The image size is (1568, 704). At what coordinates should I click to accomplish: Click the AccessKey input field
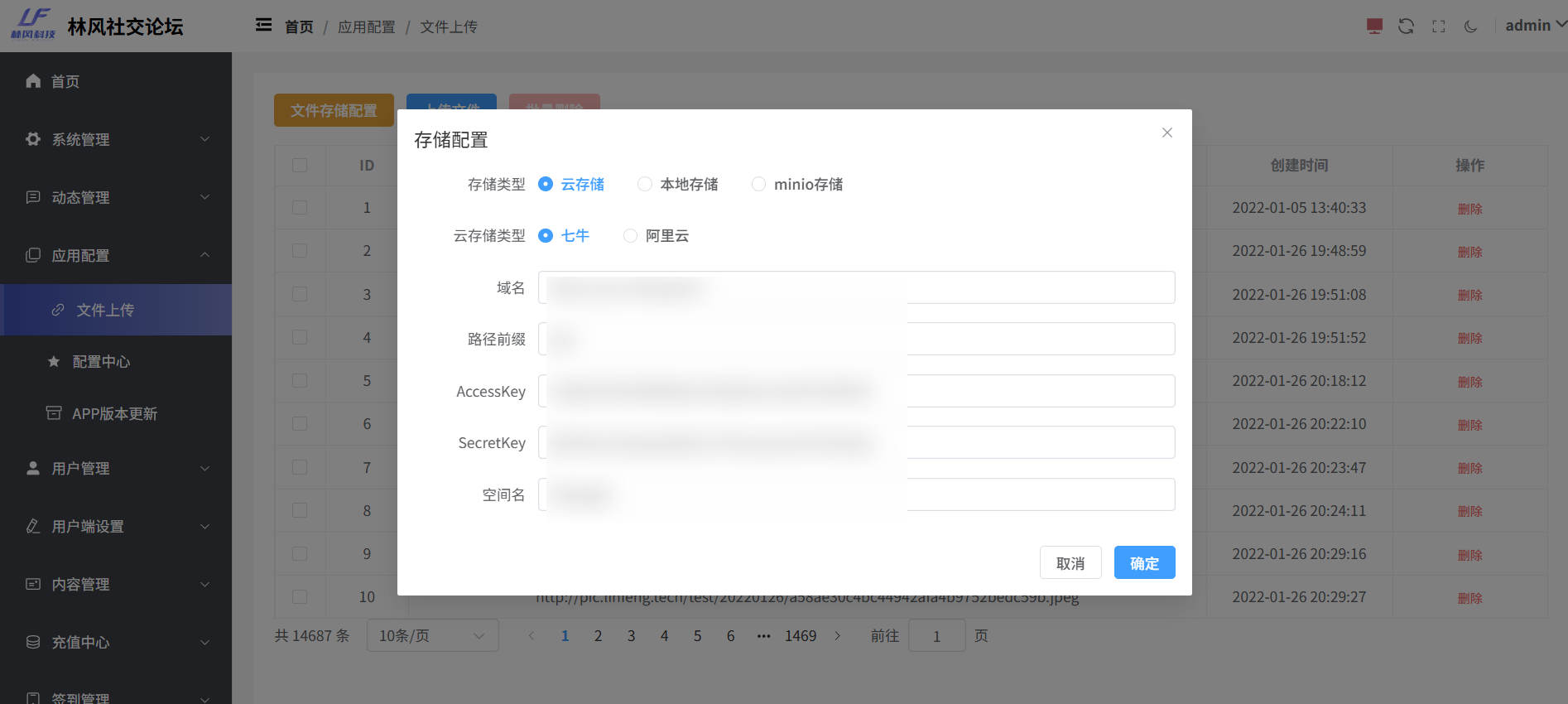(x=857, y=391)
